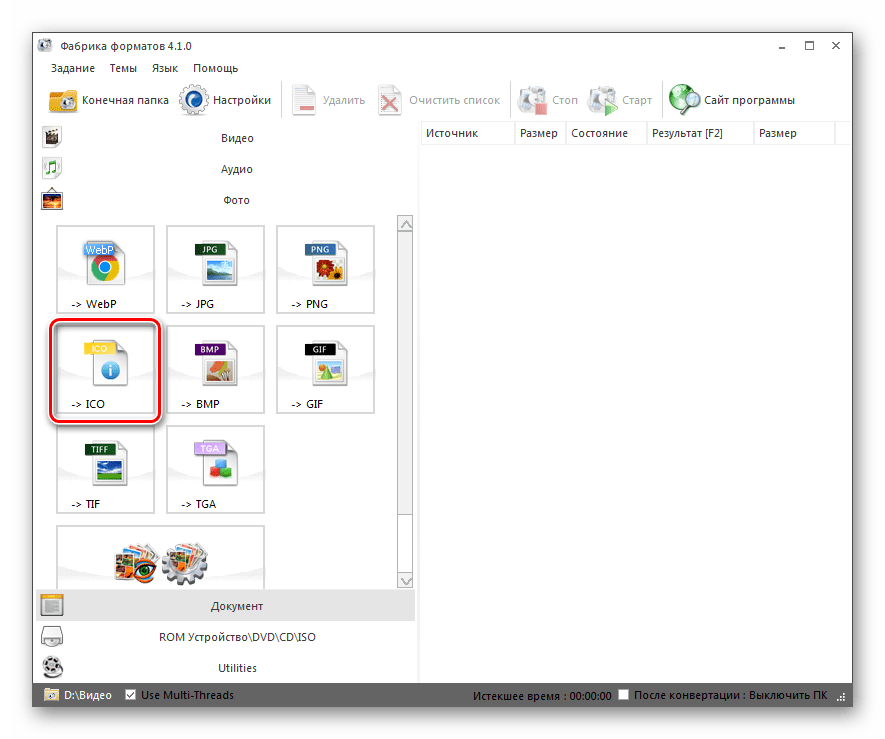The height and width of the screenshot is (739, 885).
Task: Click the format list scrollbar thumb
Action: [x=405, y=373]
